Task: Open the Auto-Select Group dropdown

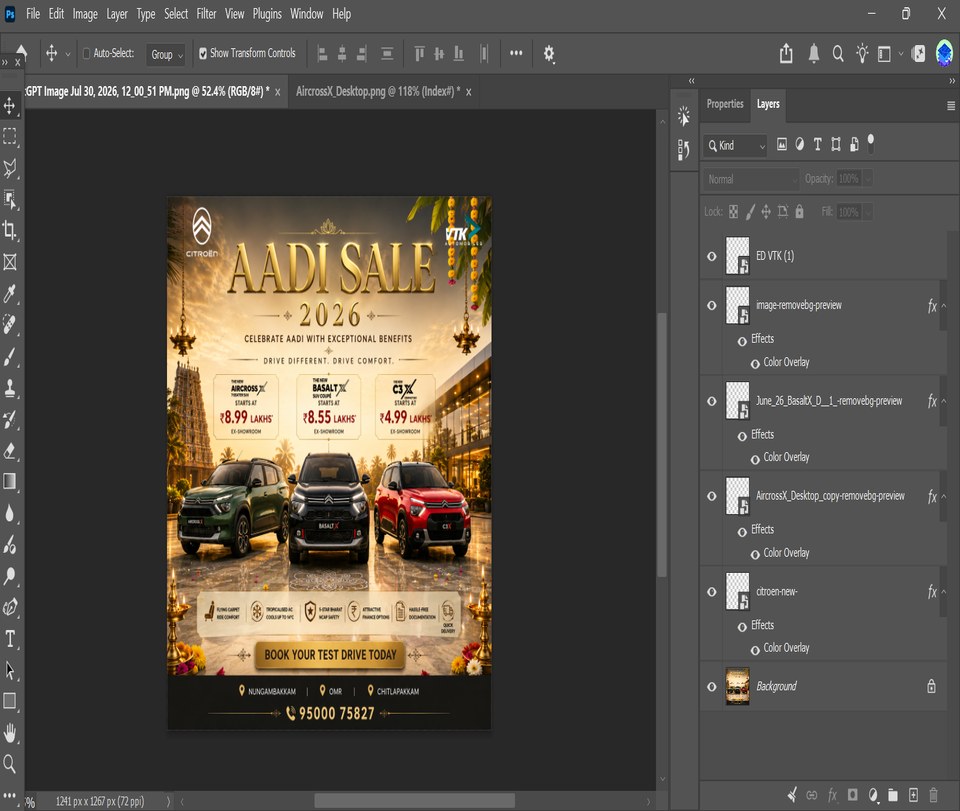Action: coord(166,54)
